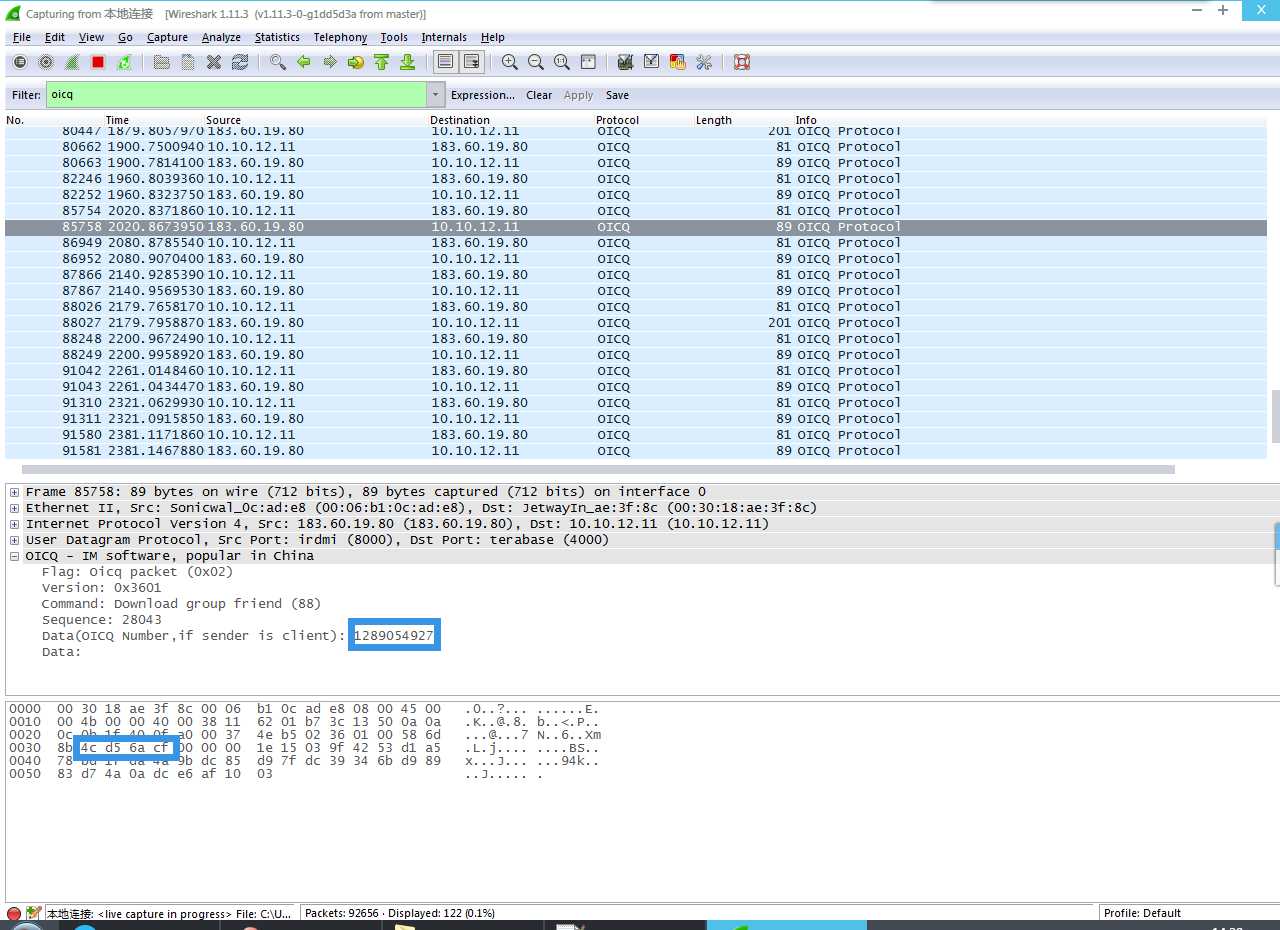1280x930 pixels.
Task: Click the start capture shark fin icon
Action: (x=72, y=62)
